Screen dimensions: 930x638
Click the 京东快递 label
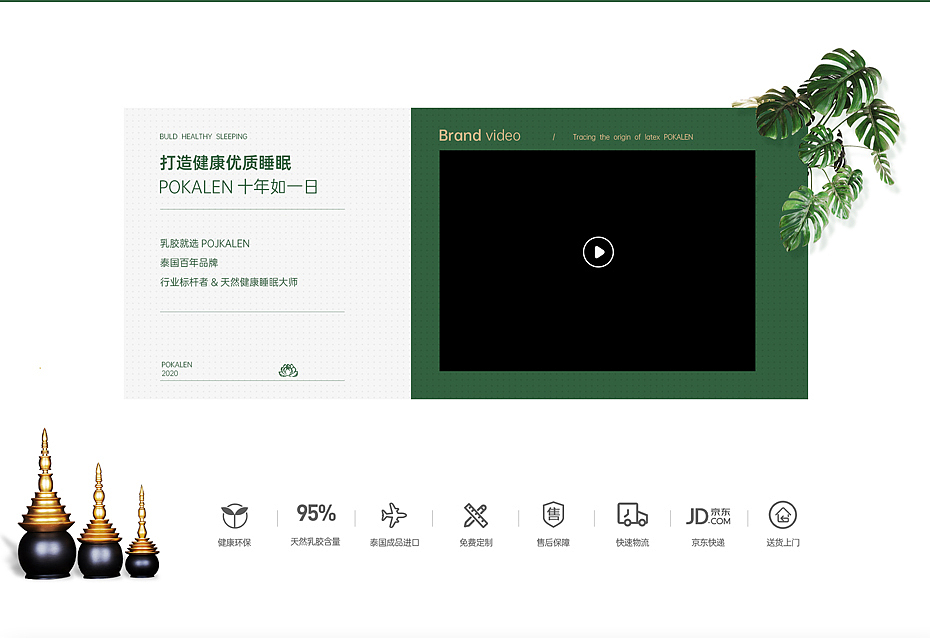[x=708, y=543]
